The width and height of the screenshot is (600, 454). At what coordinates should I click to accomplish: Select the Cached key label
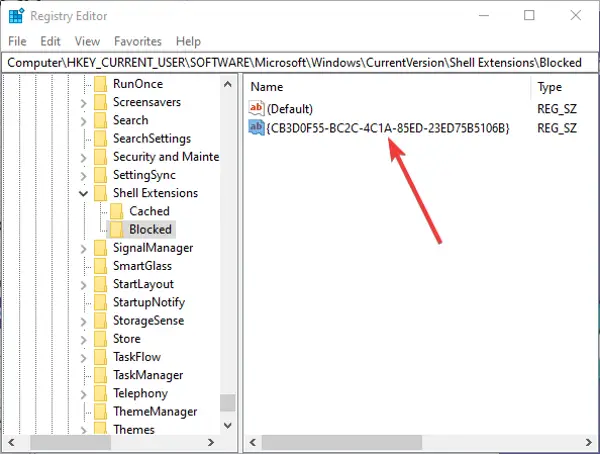[x=149, y=211]
